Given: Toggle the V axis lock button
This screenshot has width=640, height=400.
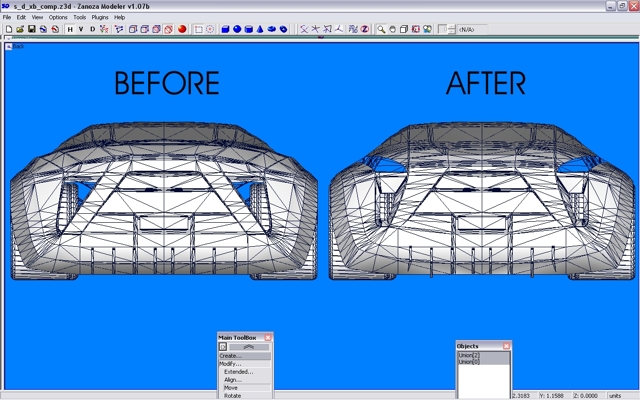Looking at the screenshot, I should pos(82,29).
